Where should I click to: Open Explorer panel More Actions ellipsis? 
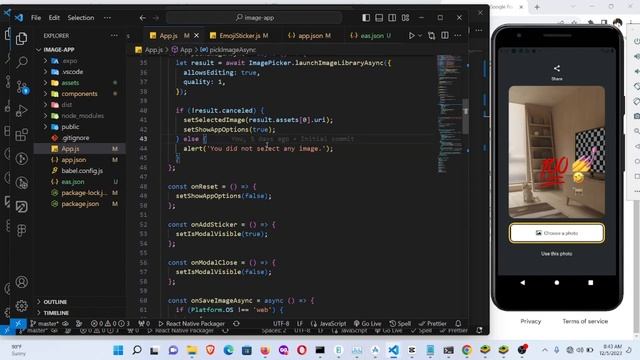point(114,36)
